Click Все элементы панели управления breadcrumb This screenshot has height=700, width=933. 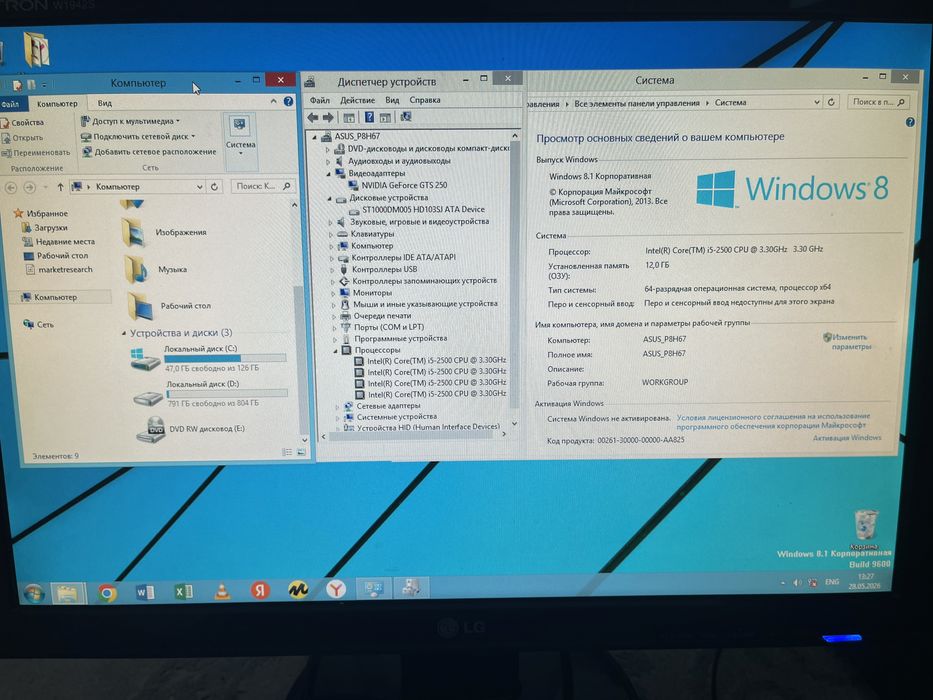(637, 104)
